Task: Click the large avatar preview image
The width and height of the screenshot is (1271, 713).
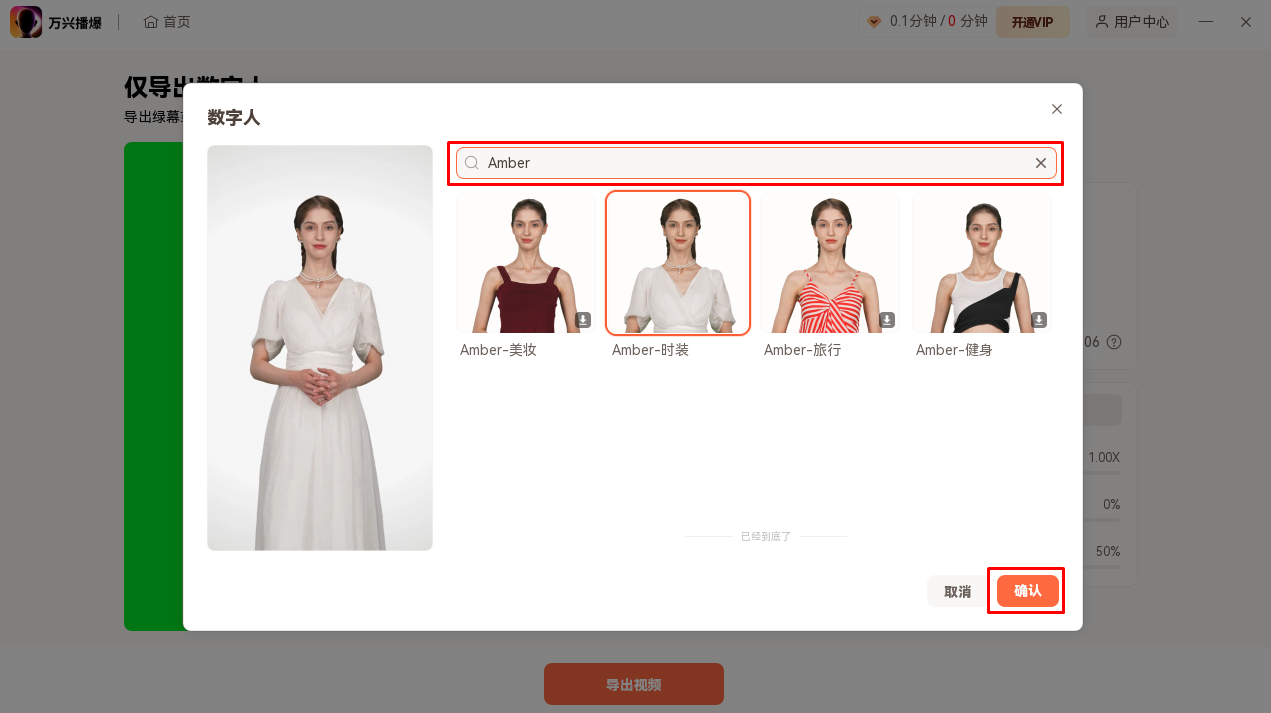Action: click(x=320, y=348)
